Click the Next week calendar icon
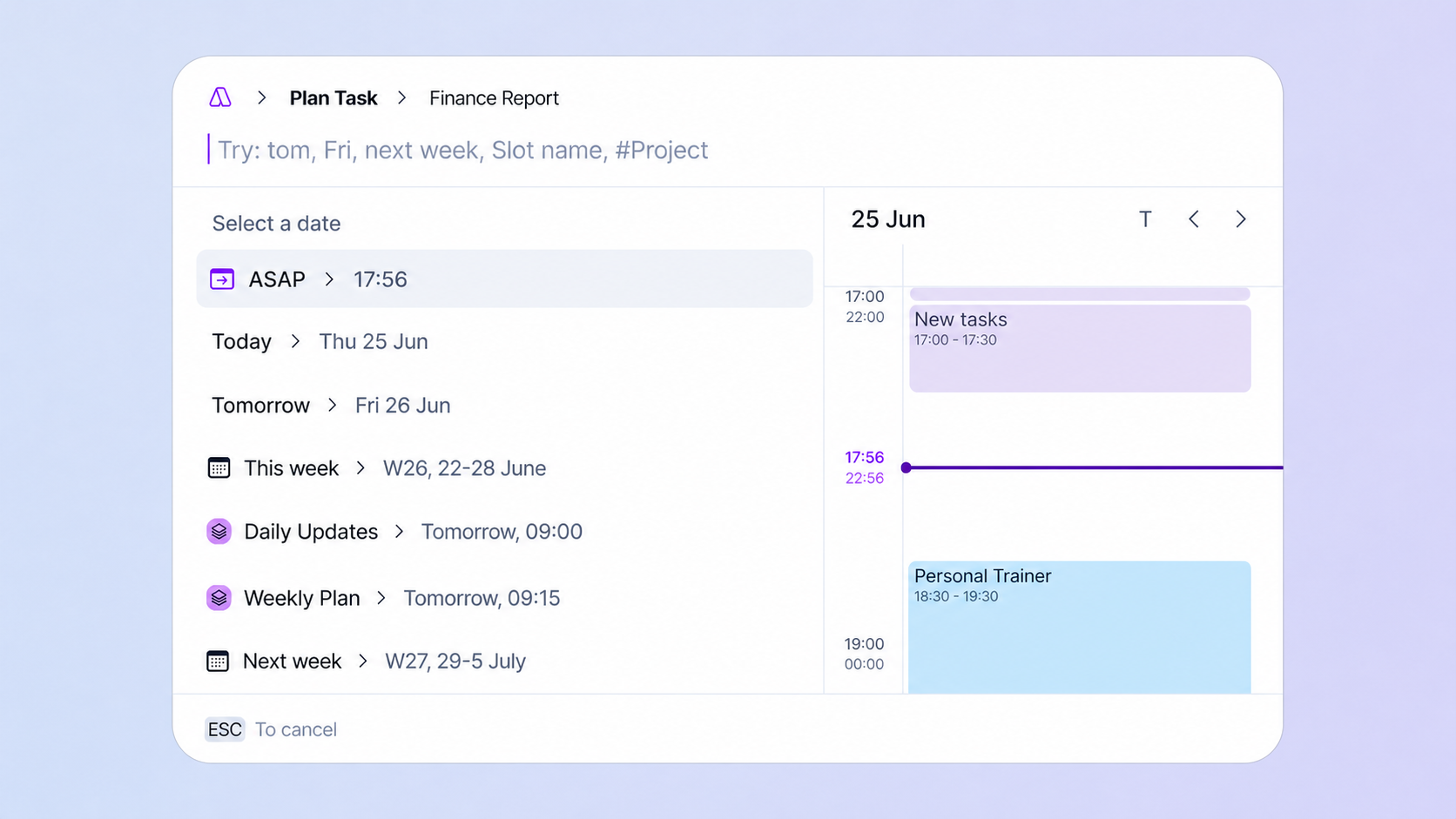This screenshot has width=1456, height=819. [218, 661]
